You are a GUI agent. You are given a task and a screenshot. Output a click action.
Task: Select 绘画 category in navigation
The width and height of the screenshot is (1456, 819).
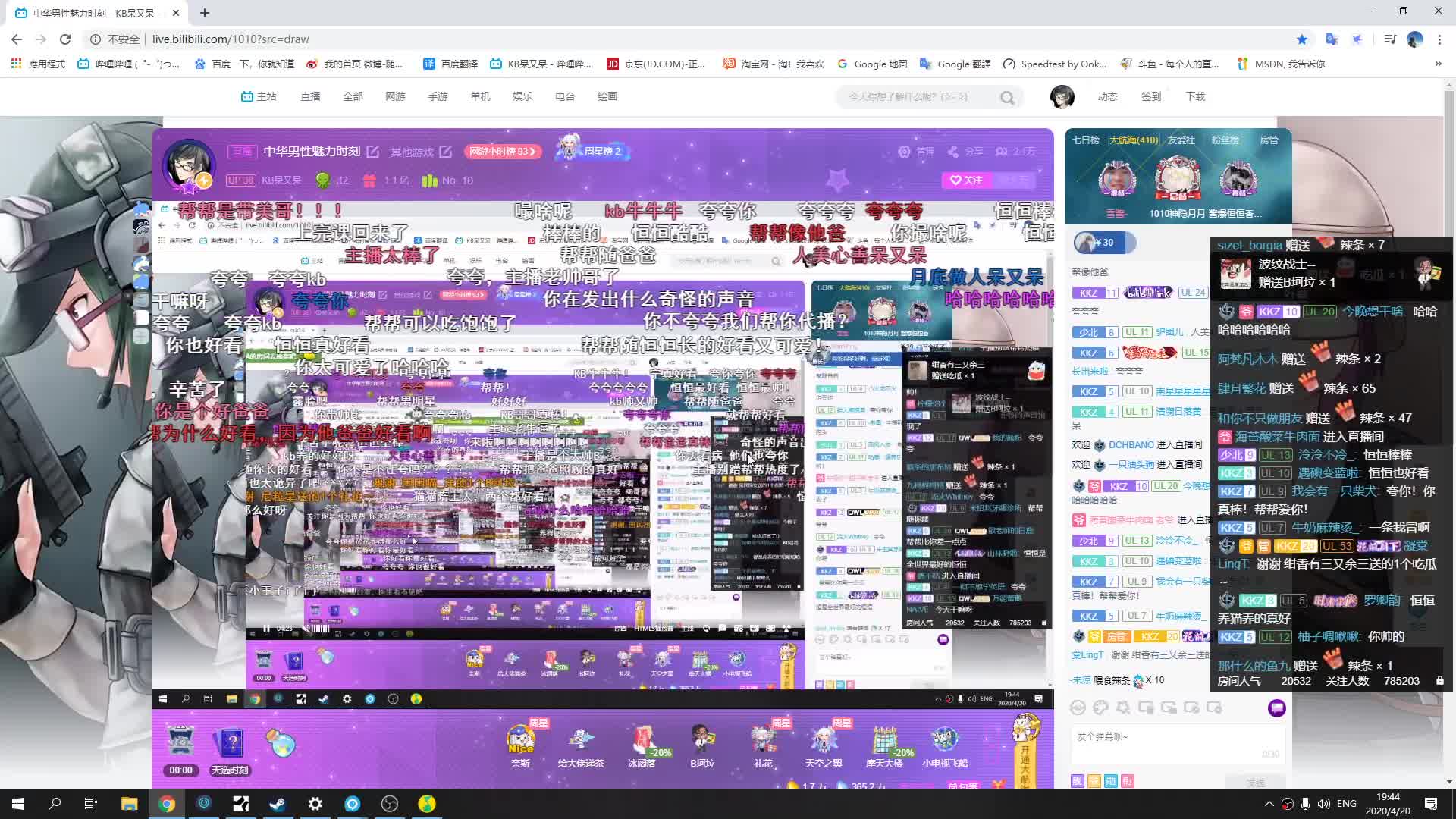607,96
